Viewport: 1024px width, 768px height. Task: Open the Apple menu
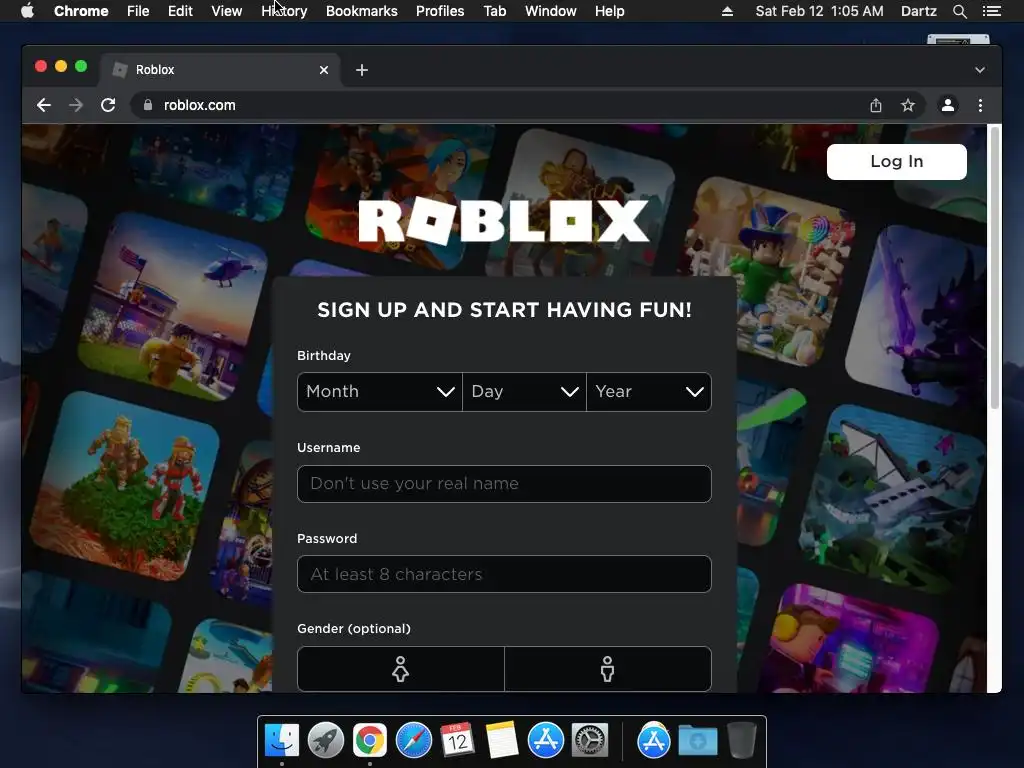tap(27, 11)
